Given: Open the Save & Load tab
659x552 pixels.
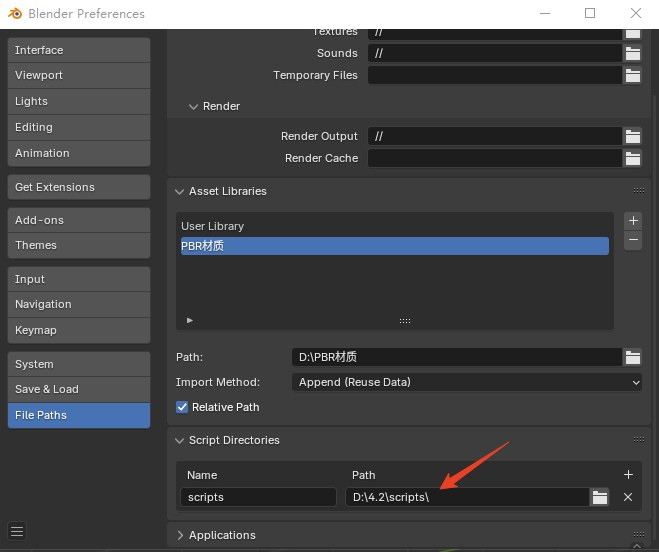Looking at the screenshot, I should point(79,389).
